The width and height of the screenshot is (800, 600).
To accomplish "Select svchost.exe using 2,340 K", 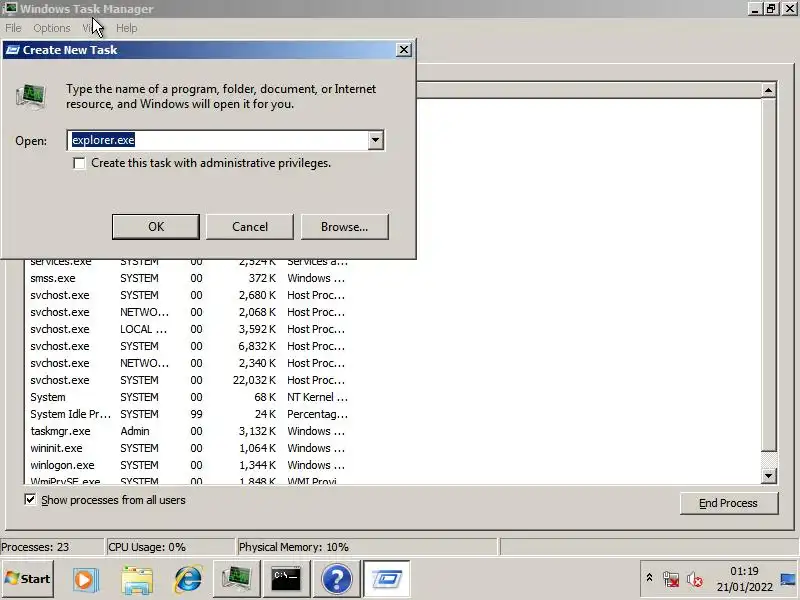I will pyautogui.click(x=189, y=363).
